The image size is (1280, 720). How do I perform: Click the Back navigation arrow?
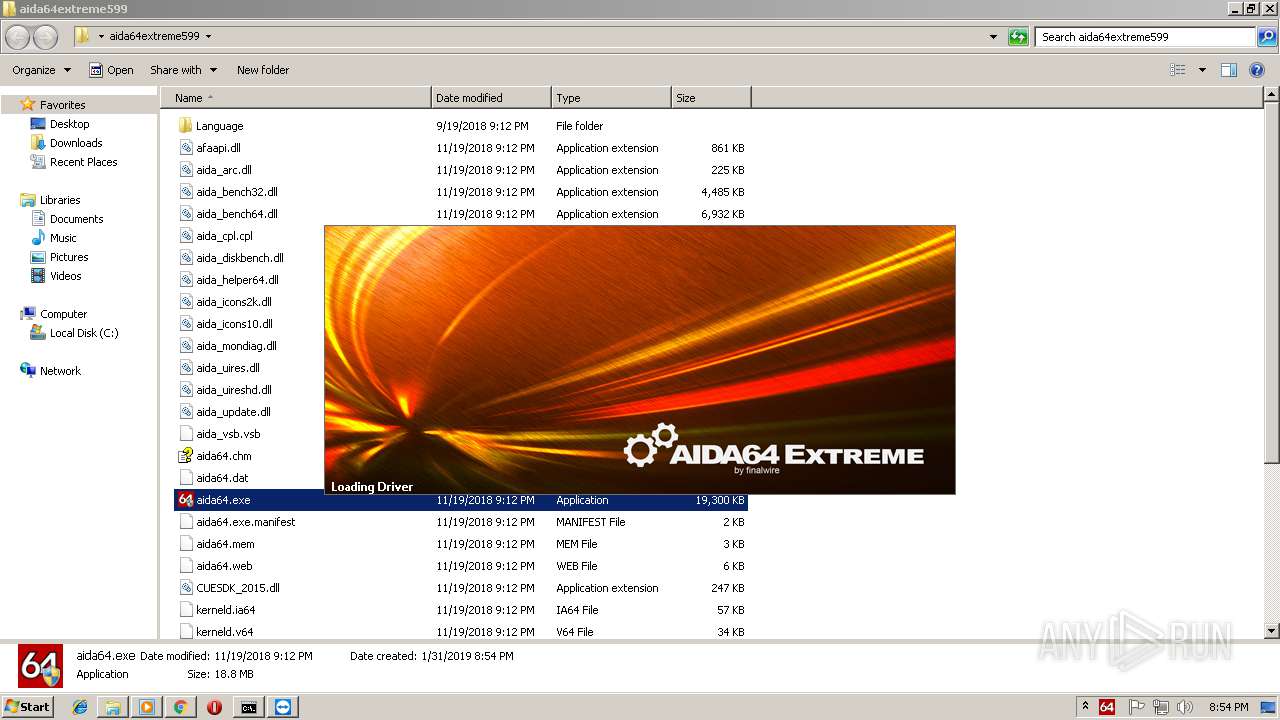[x=17, y=37]
